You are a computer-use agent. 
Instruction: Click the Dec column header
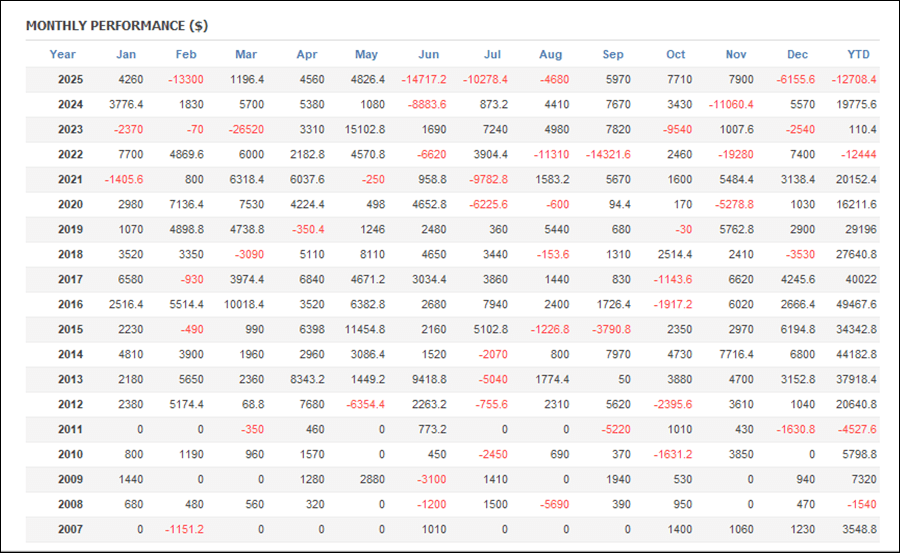click(798, 54)
